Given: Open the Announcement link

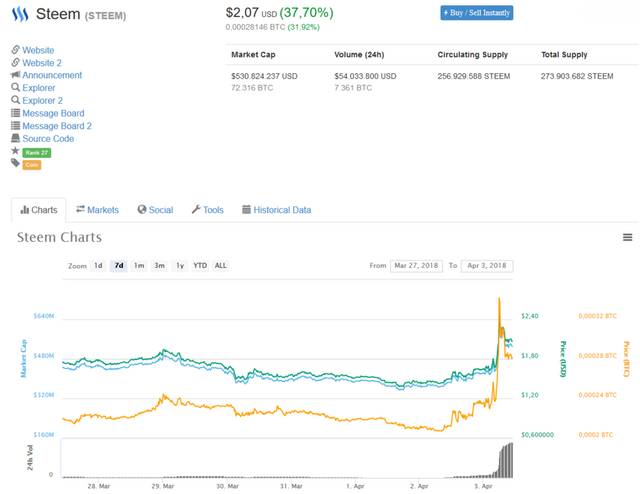Looking at the screenshot, I should (x=52, y=75).
